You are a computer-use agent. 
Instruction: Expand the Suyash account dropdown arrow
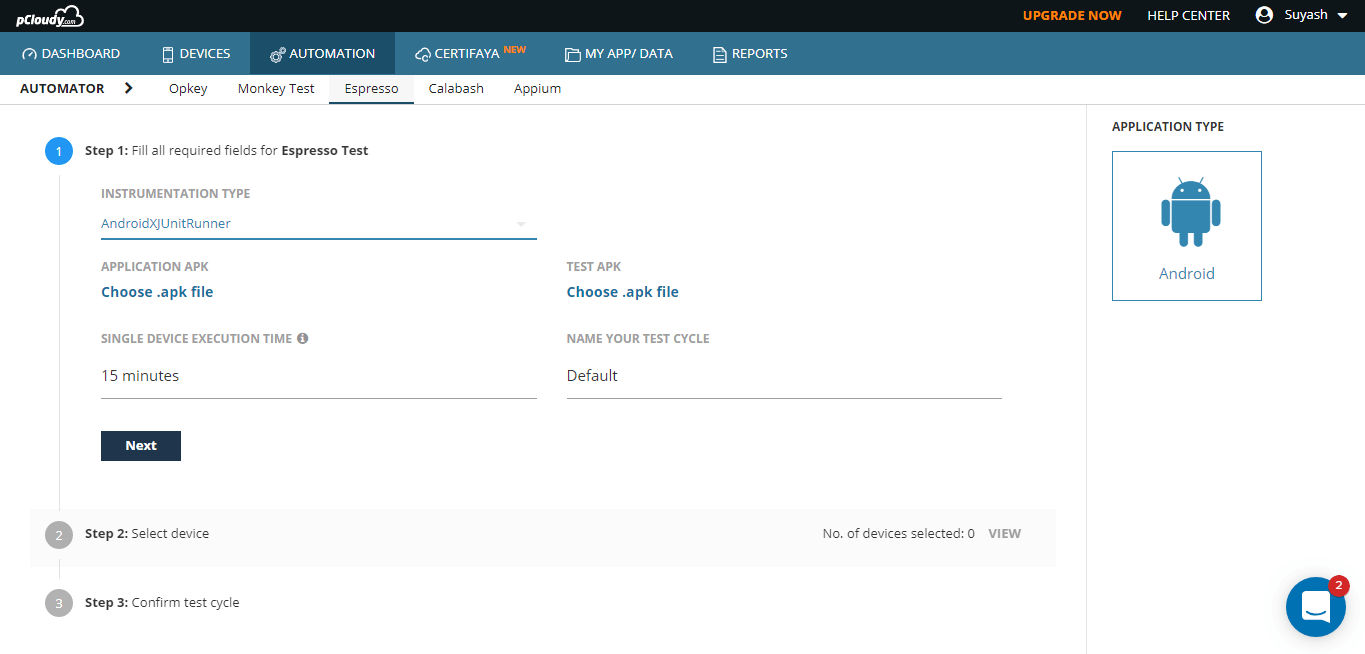pyautogui.click(x=1342, y=16)
